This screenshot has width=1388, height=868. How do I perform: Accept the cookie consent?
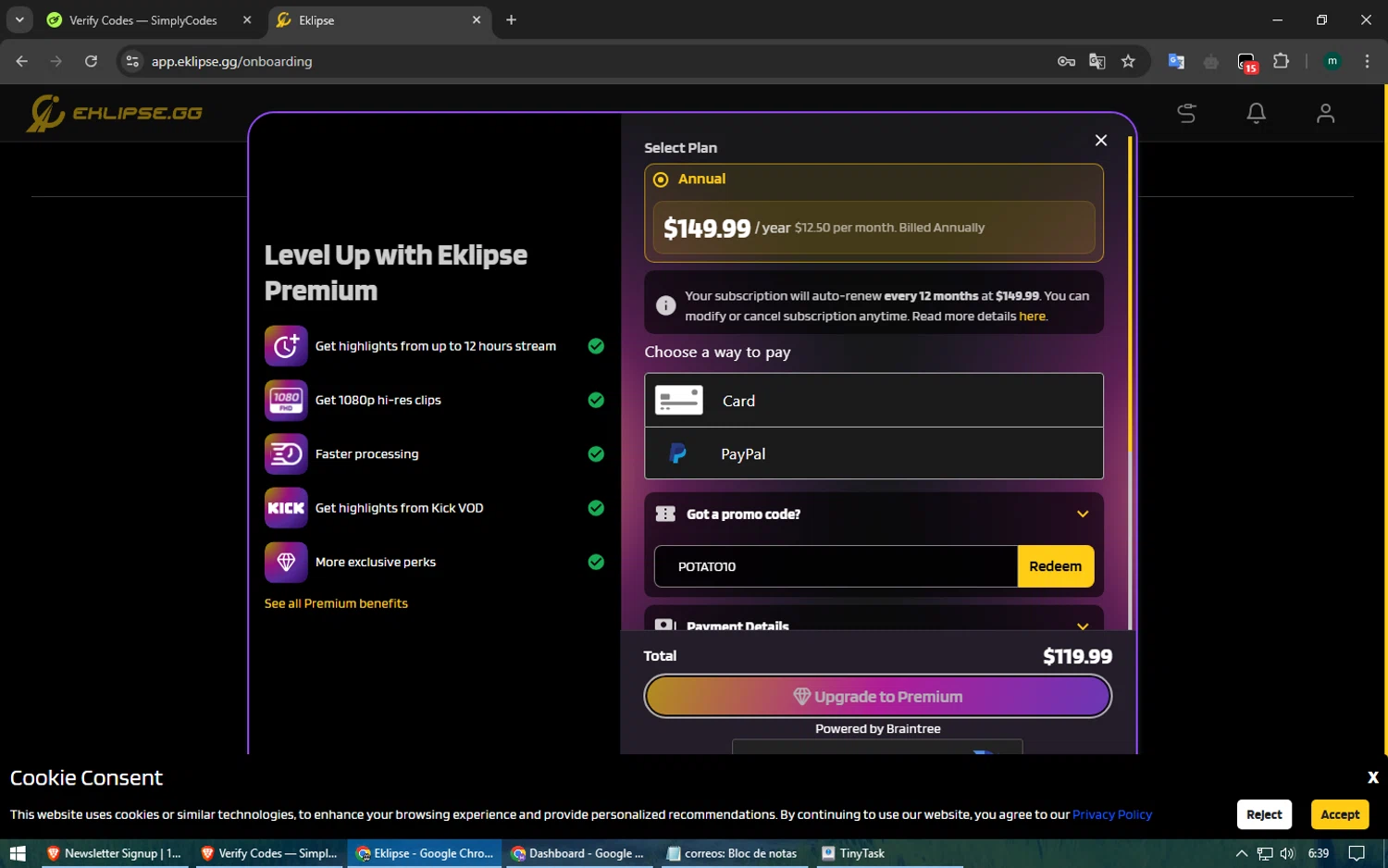point(1339,814)
